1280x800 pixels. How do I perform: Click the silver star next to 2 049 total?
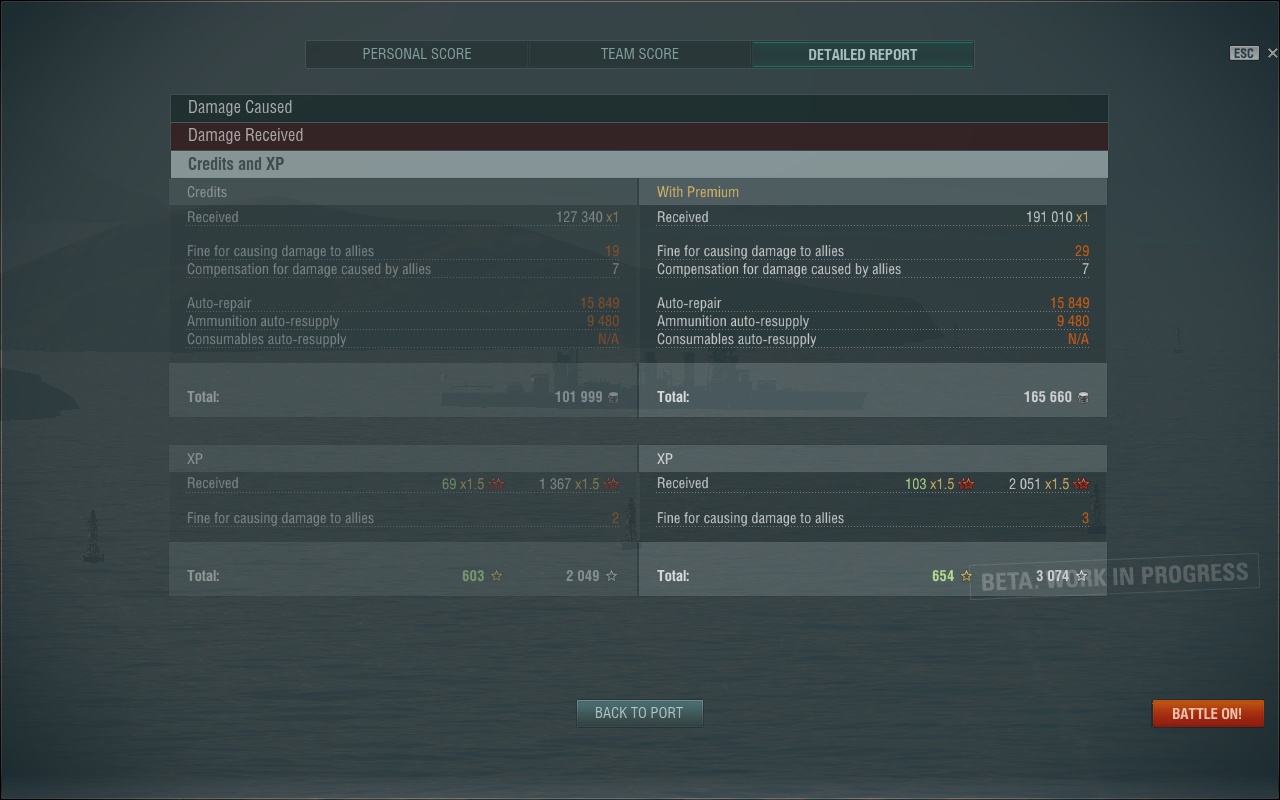click(x=611, y=576)
